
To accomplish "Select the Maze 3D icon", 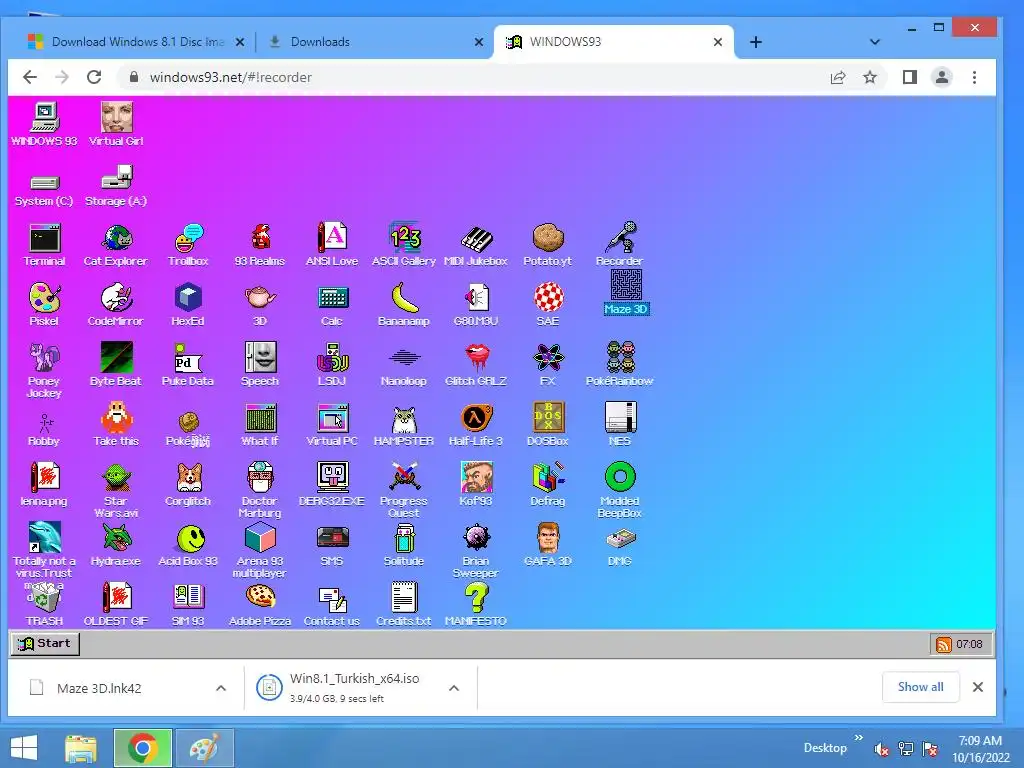I will pyautogui.click(x=626, y=293).
